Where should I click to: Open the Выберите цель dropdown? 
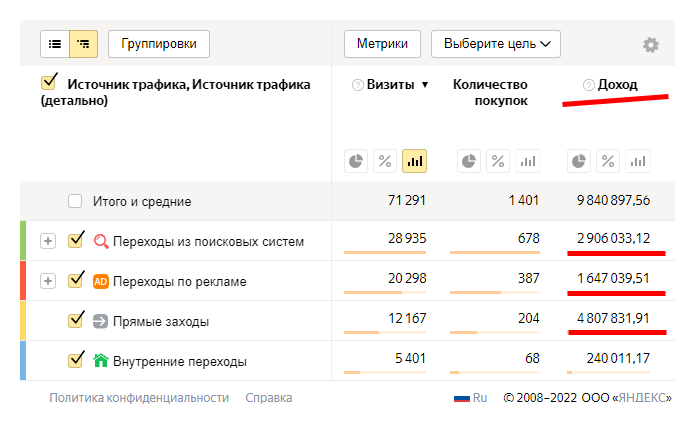click(495, 44)
